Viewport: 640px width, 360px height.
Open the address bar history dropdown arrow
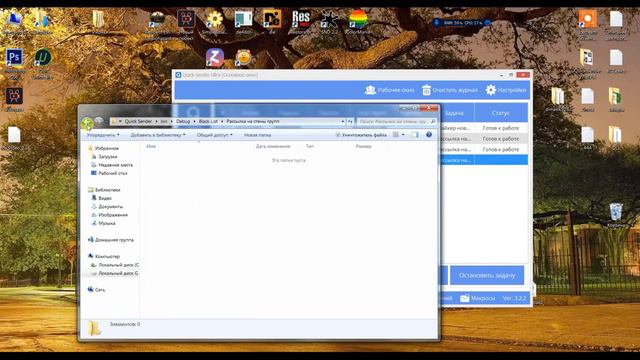(342, 121)
